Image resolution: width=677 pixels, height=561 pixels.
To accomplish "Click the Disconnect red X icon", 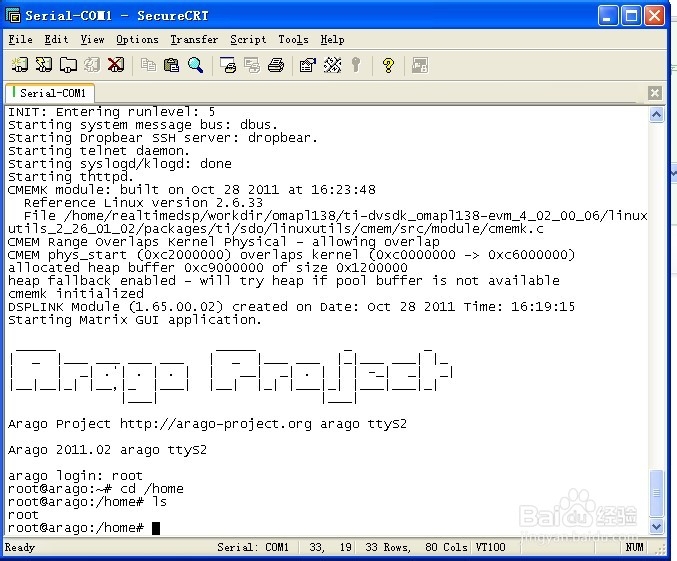I will pyautogui.click(x=116, y=65).
